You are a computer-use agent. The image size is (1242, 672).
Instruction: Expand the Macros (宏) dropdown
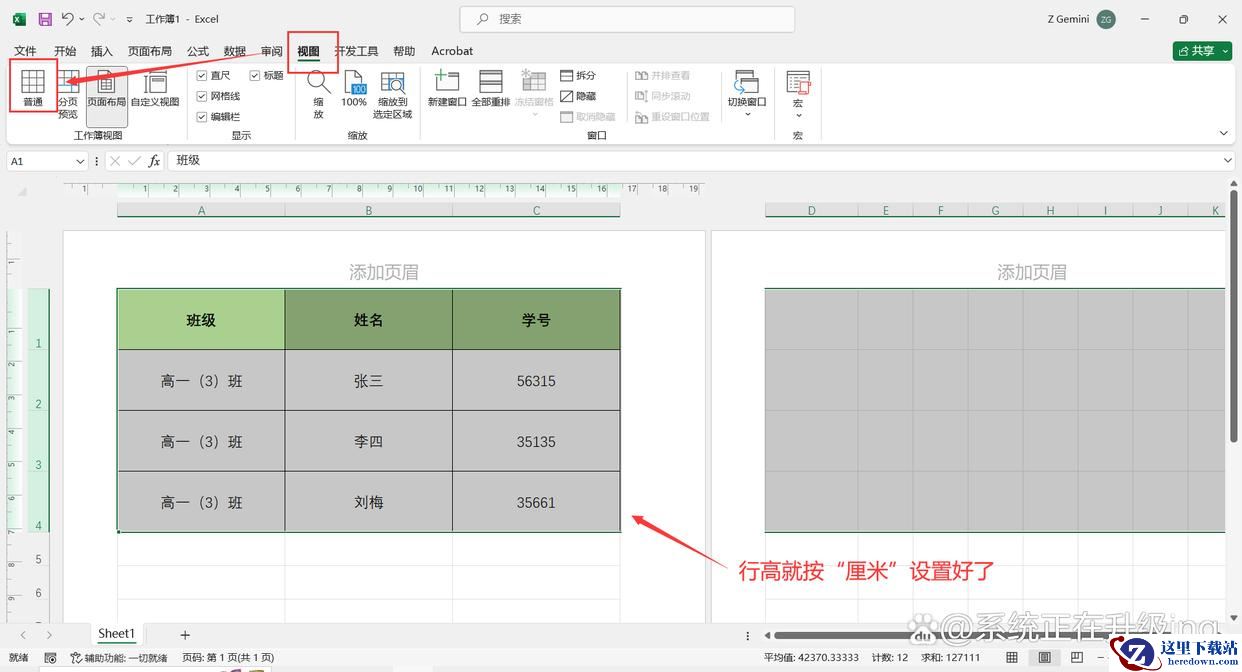click(798, 115)
